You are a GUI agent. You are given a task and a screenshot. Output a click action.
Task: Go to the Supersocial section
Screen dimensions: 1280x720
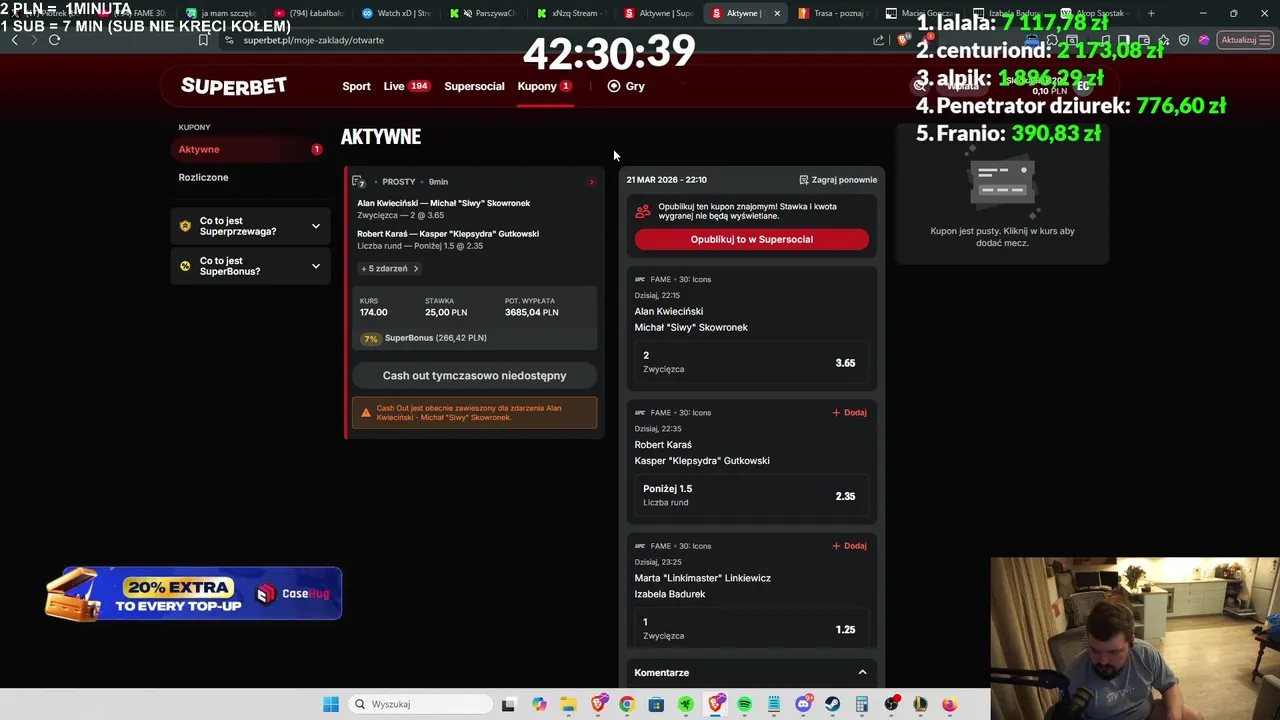coord(474,86)
